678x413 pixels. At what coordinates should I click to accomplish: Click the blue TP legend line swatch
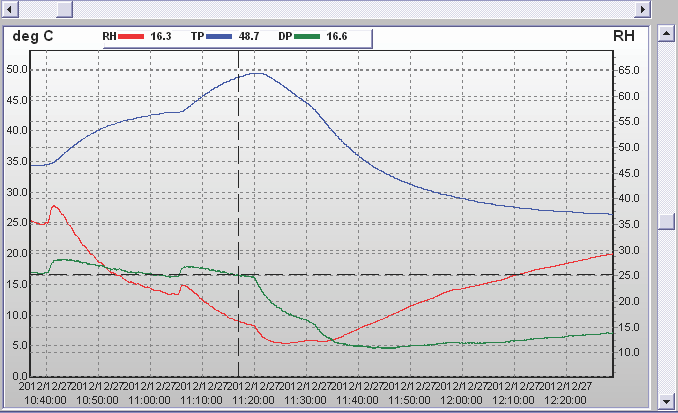click(218, 36)
